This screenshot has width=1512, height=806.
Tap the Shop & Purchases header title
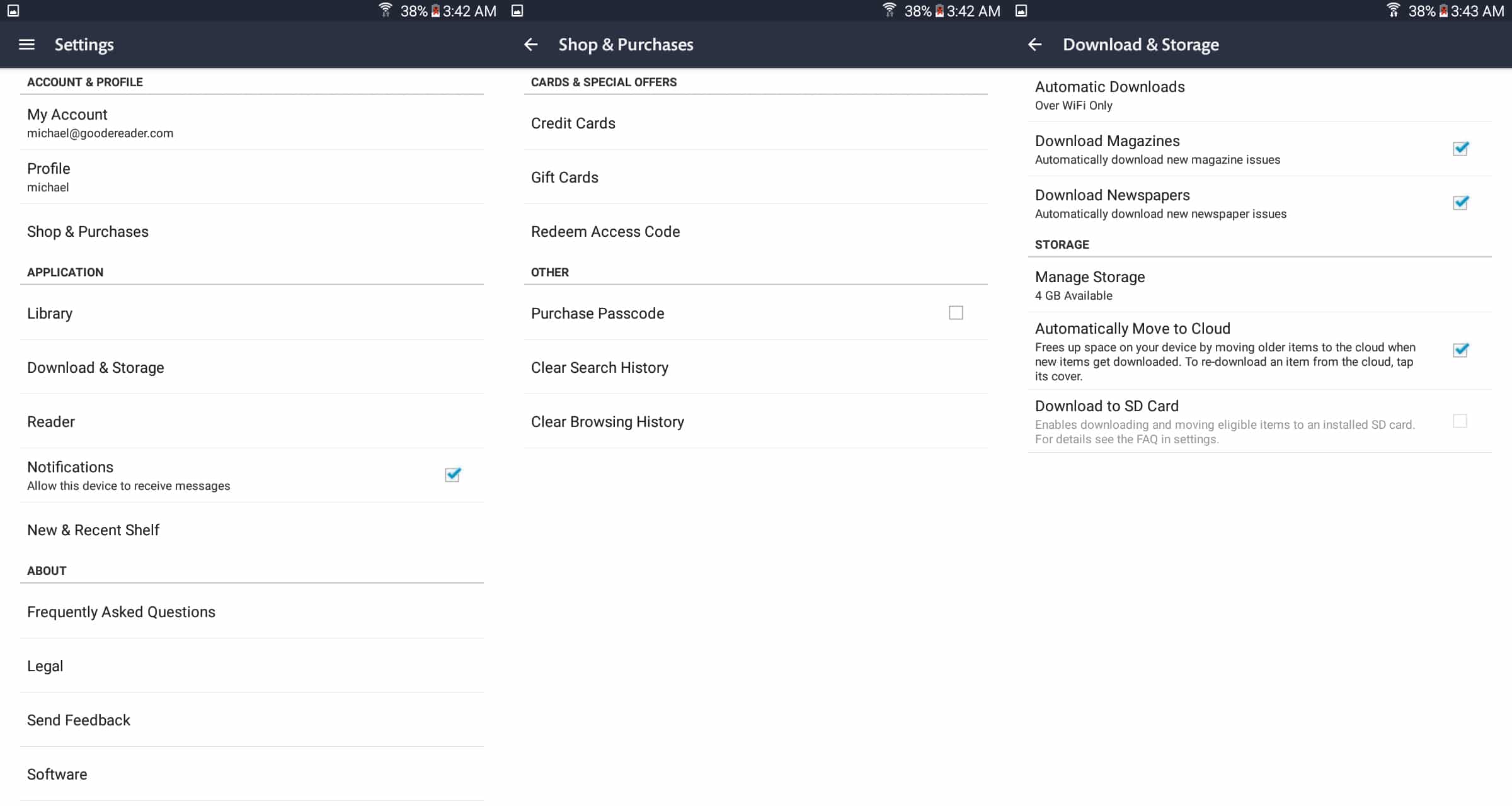tap(626, 45)
